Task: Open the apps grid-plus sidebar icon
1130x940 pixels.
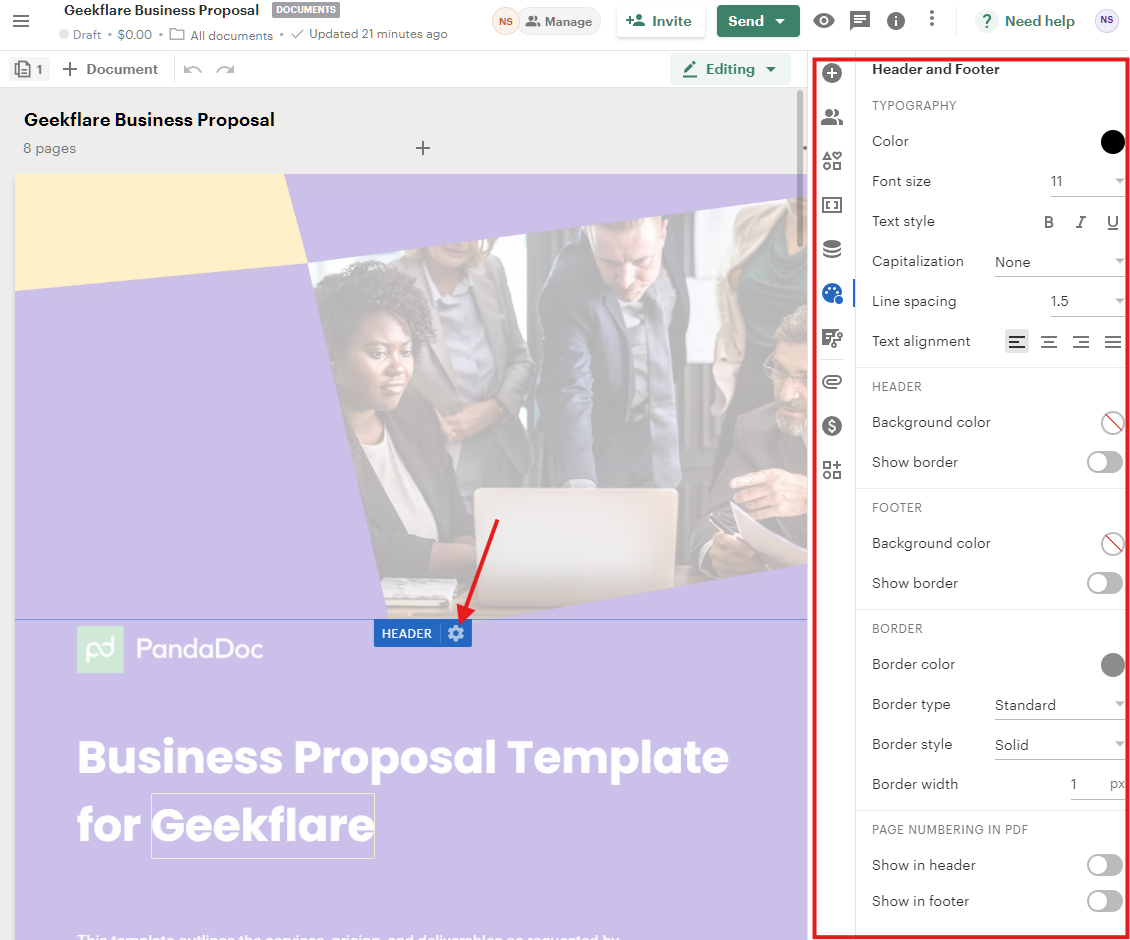Action: 832,470
